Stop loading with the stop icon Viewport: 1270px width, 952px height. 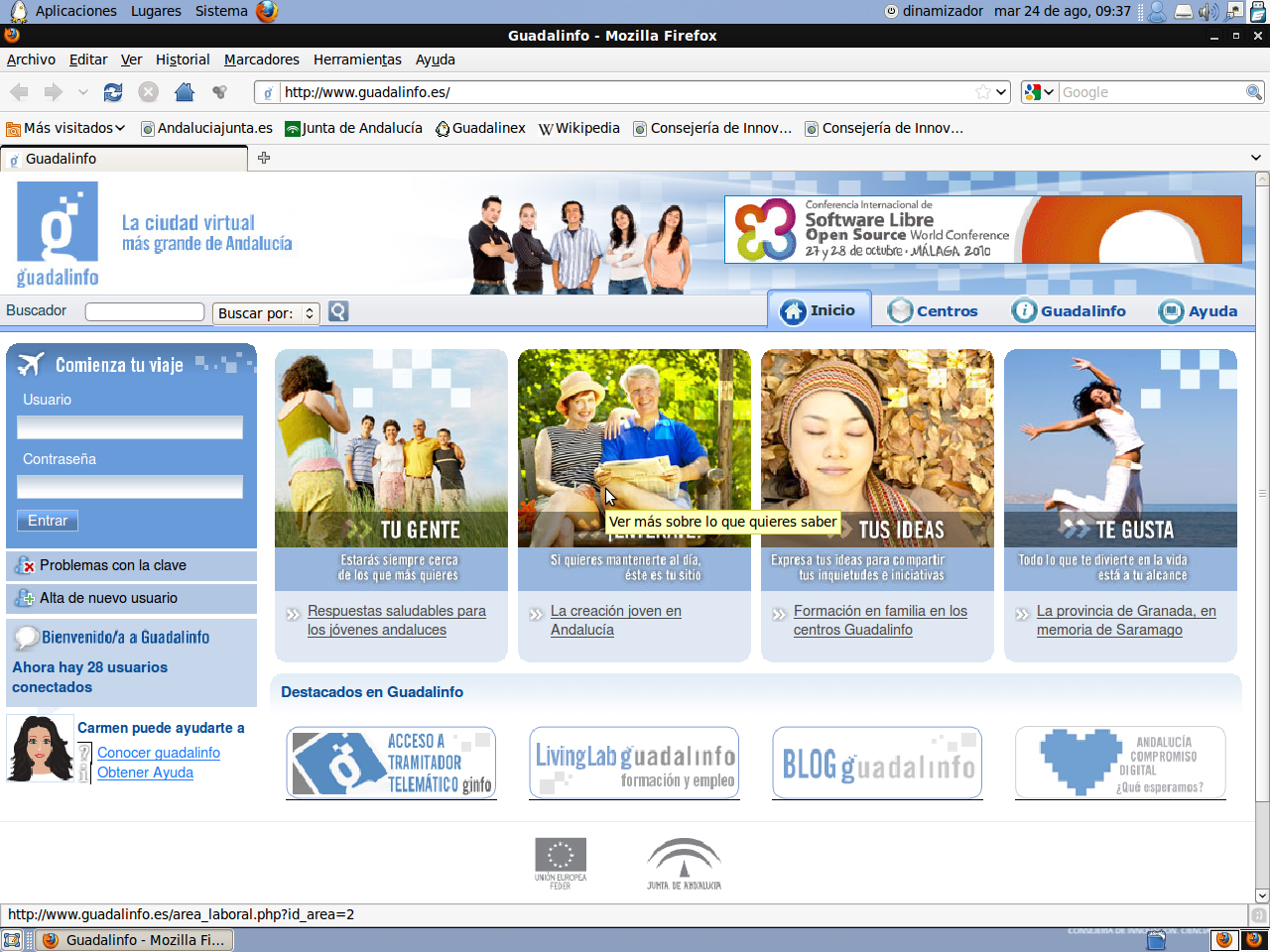149,92
